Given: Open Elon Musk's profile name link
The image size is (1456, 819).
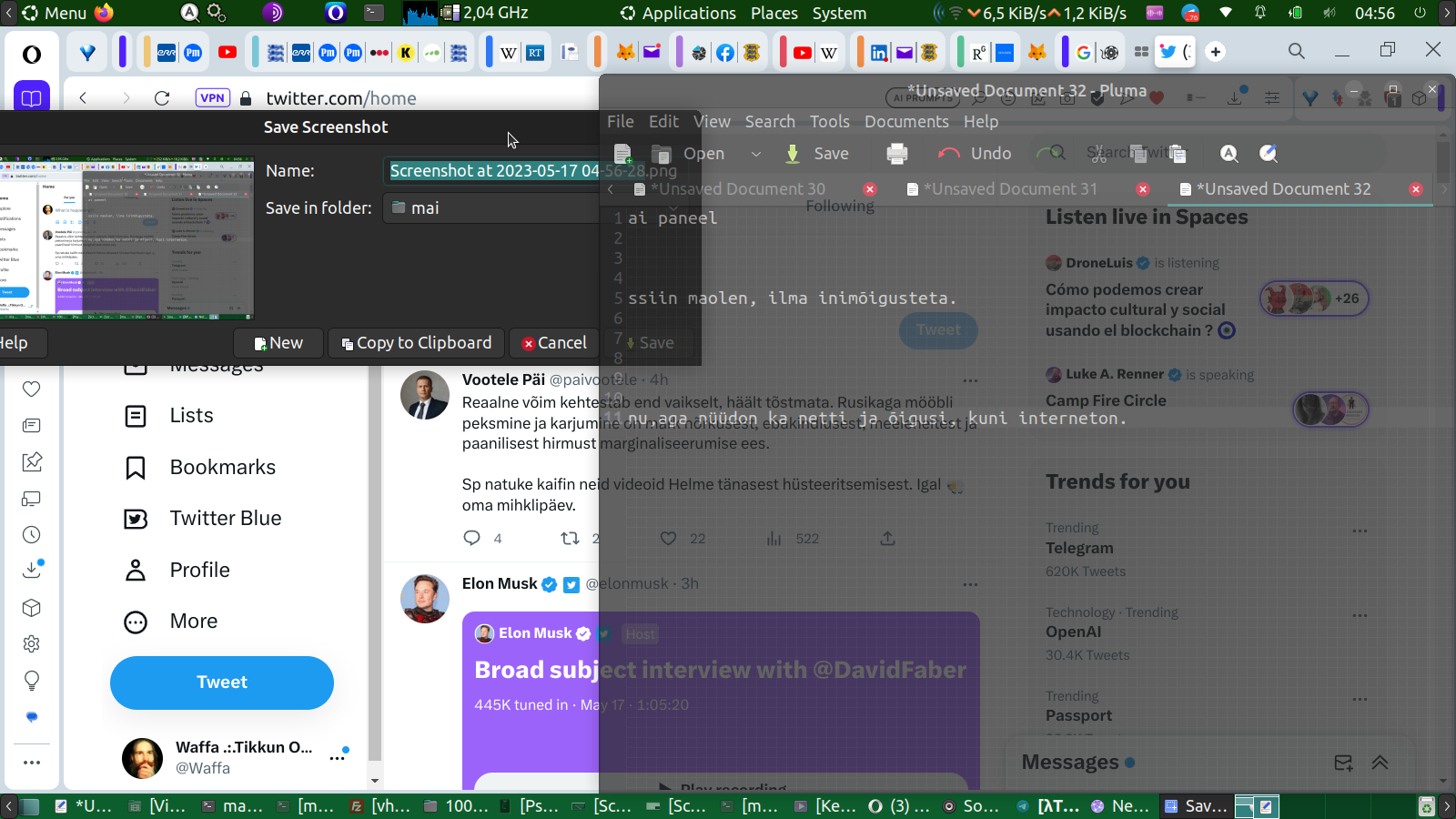Looking at the screenshot, I should pyautogui.click(x=500, y=584).
